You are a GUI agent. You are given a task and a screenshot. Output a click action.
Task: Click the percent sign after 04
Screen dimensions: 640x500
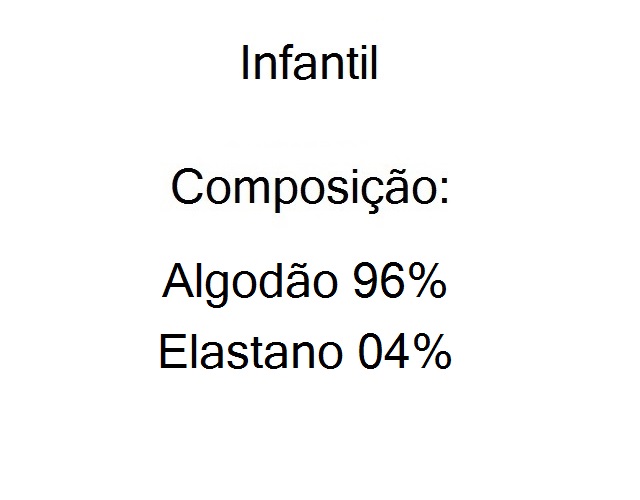coord(431,353)
